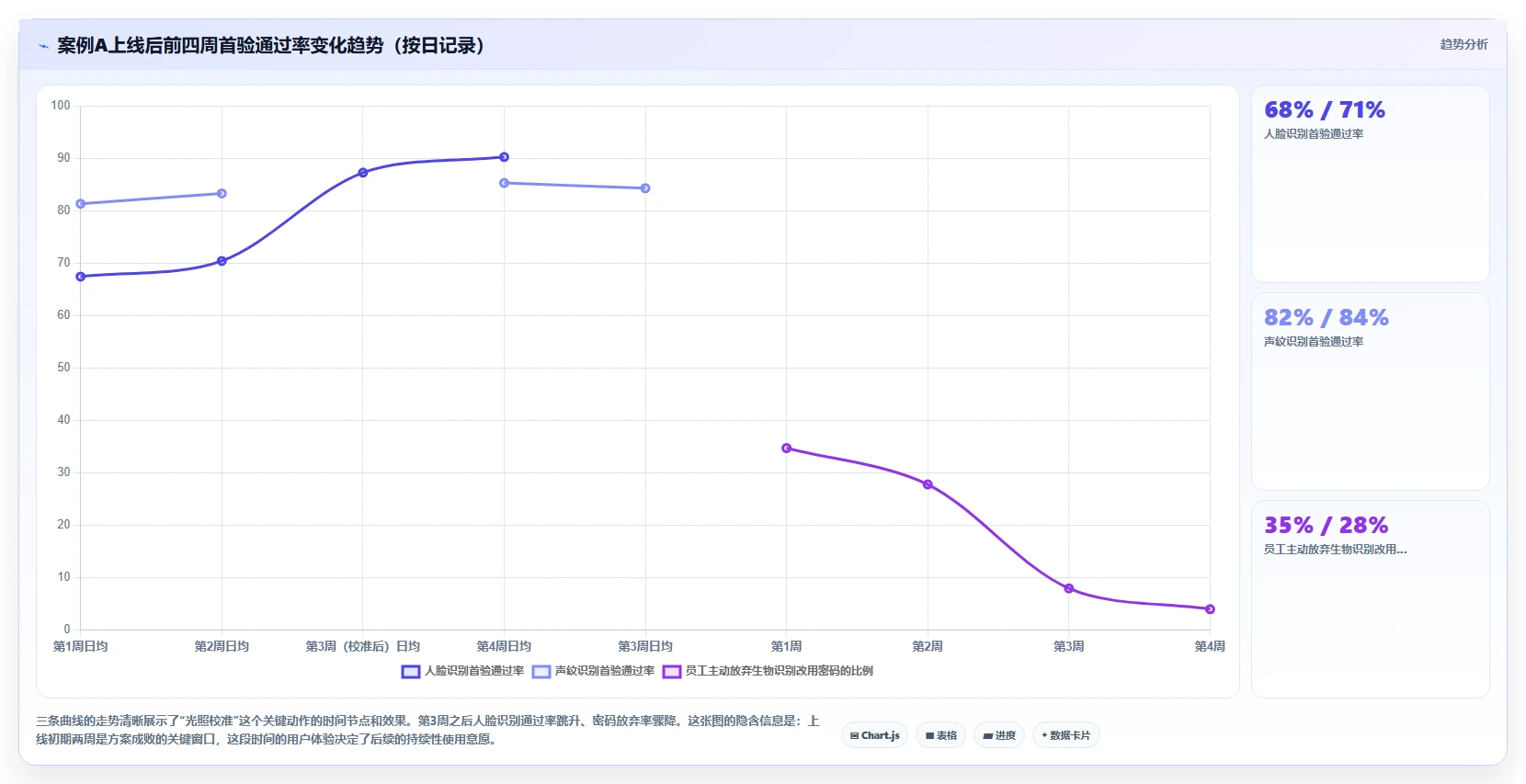Click the 员工主动放弃生物识别改用密码的比例 legend label text

point(780,671)
